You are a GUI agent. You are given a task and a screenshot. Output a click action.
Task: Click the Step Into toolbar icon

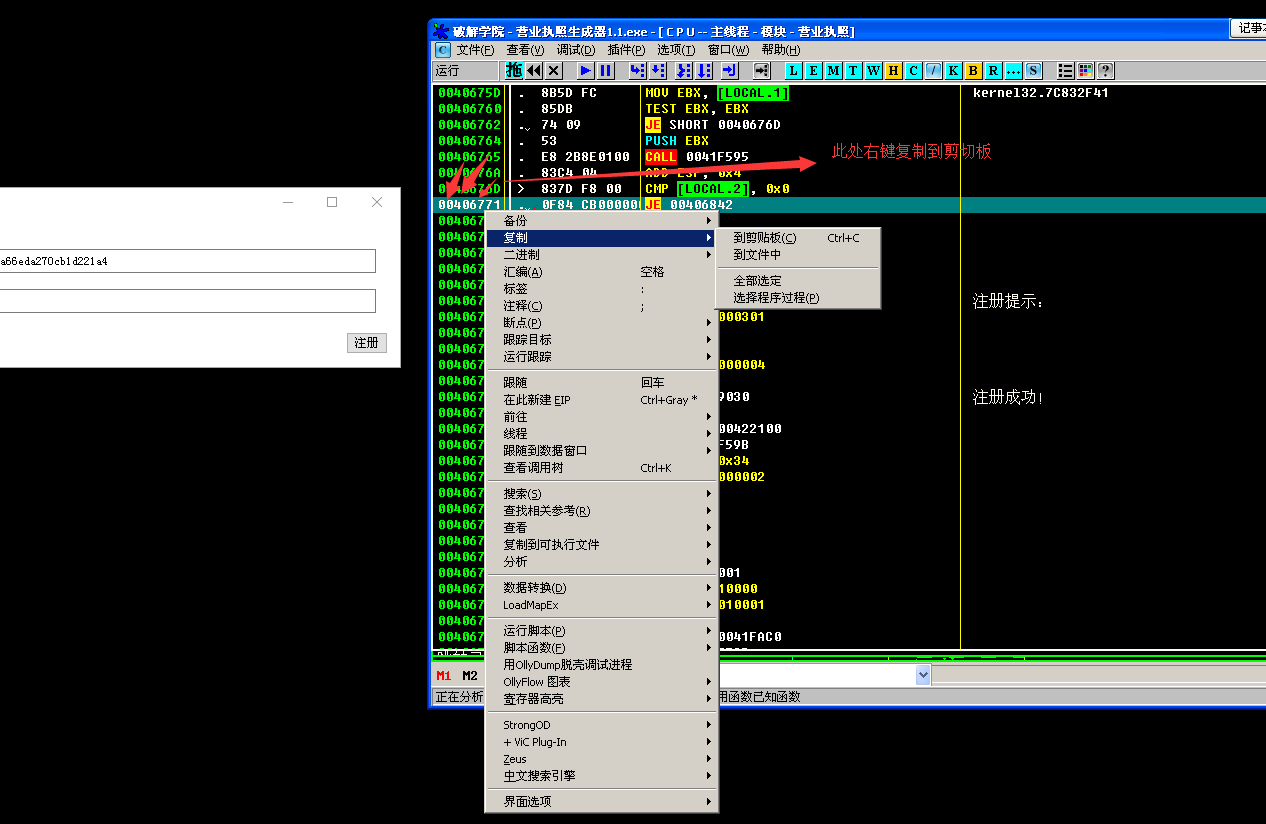pos(637,71)
